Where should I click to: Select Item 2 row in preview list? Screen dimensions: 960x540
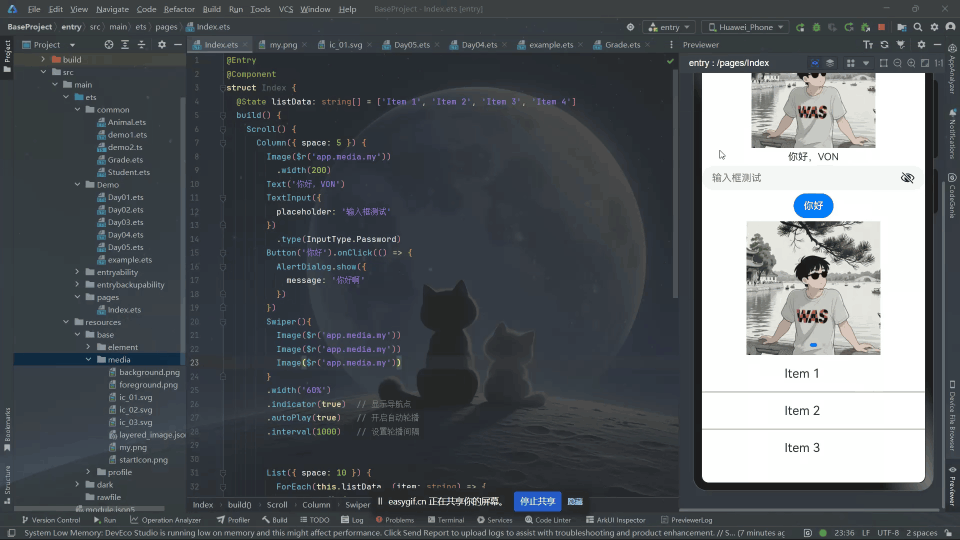(813, 411)
